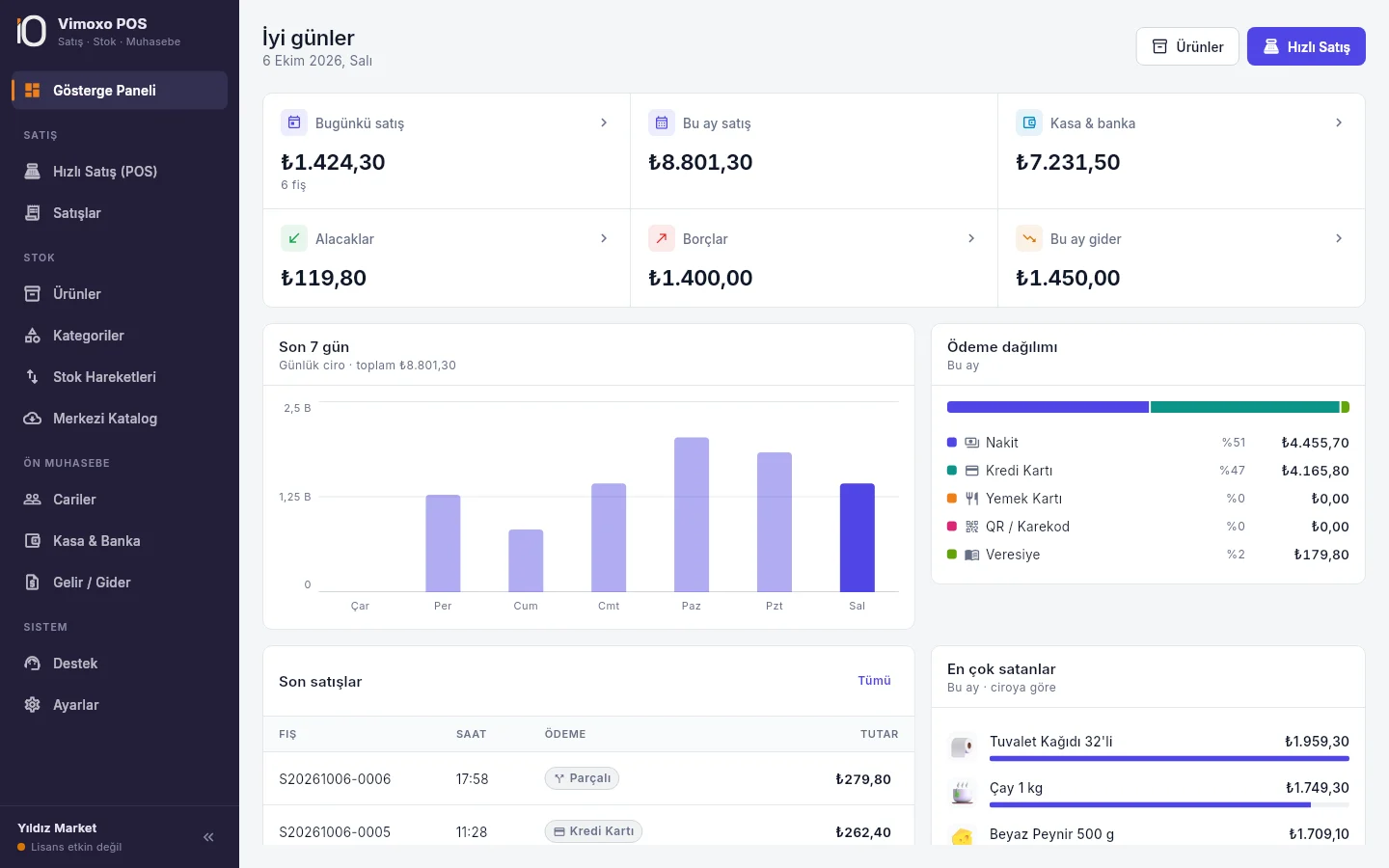Open Destek in the sidebar
The image size is (1389, 868).
point(120,664)
